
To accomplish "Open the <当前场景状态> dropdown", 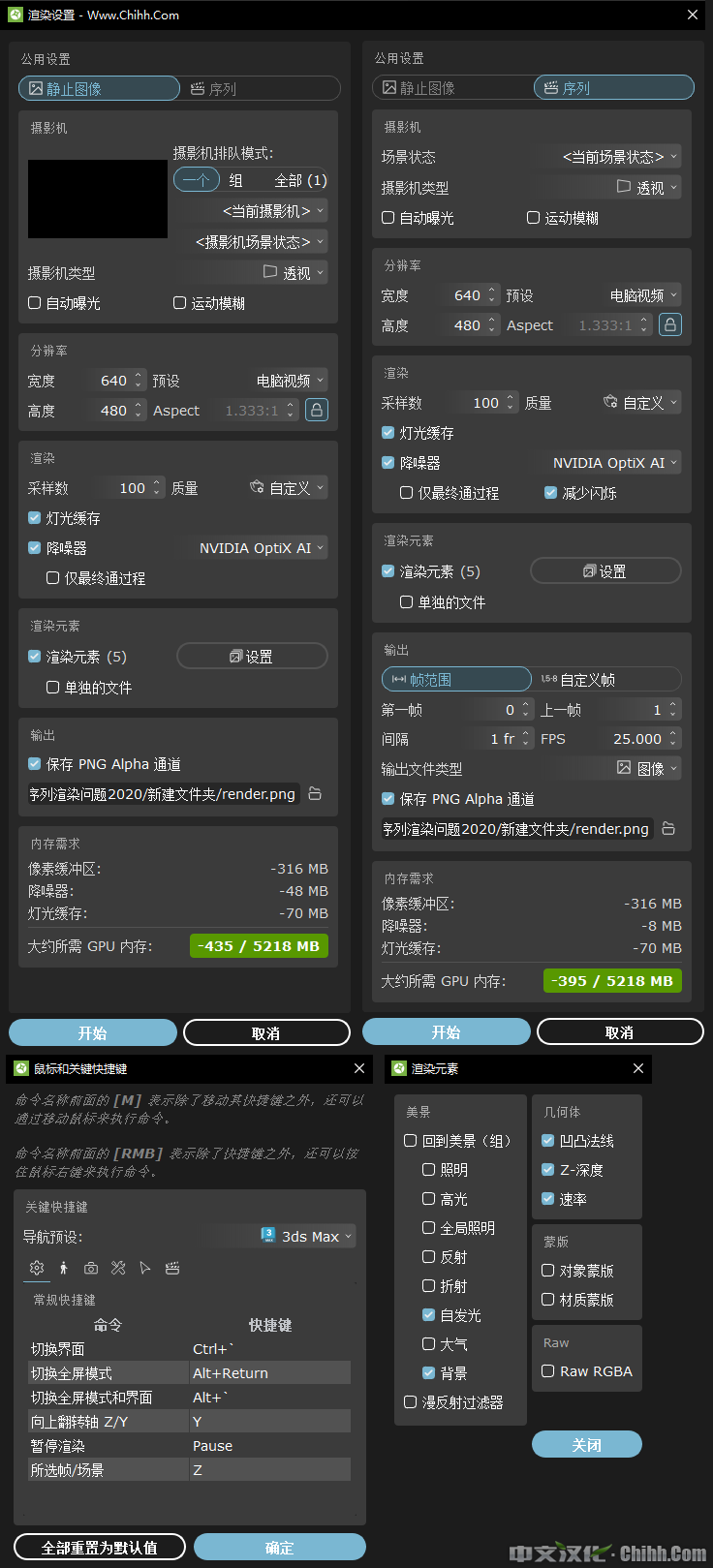I will [x=605, y=157].
